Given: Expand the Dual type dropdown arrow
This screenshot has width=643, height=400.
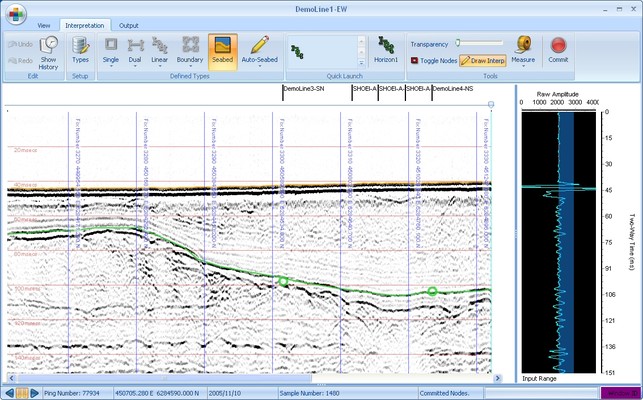Looking at the screenshot, I should point(136,67).
